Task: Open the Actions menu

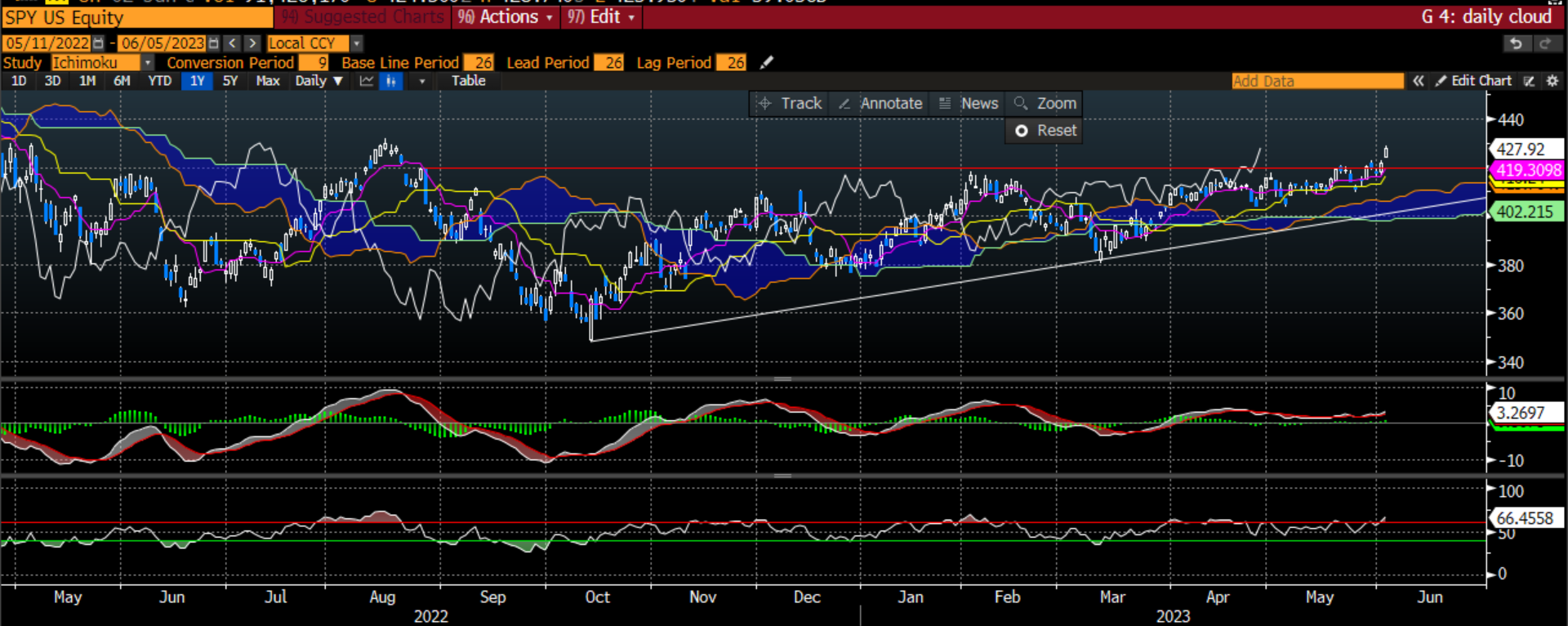Action: 506,17
